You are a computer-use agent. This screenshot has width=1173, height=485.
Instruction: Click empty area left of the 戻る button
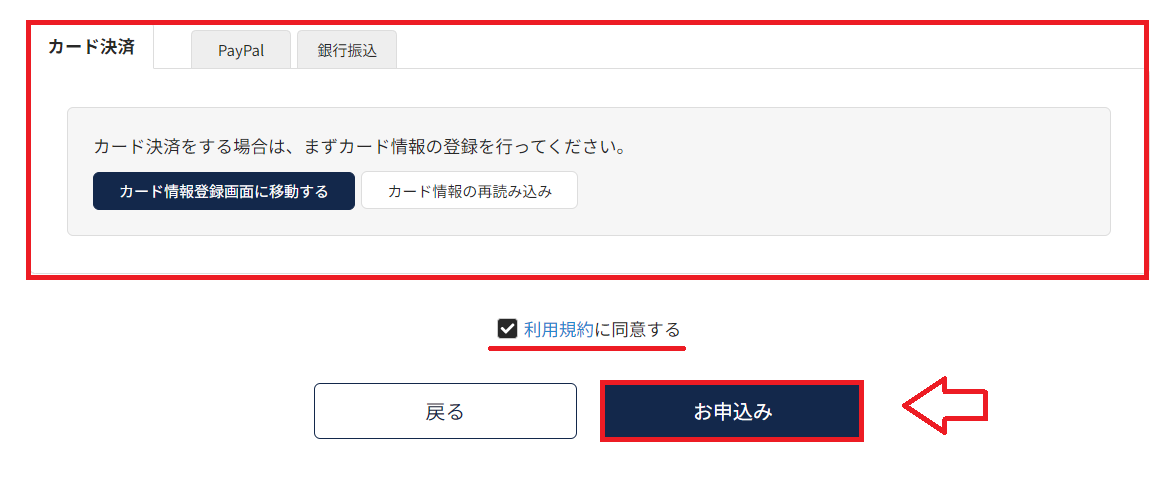160,411
